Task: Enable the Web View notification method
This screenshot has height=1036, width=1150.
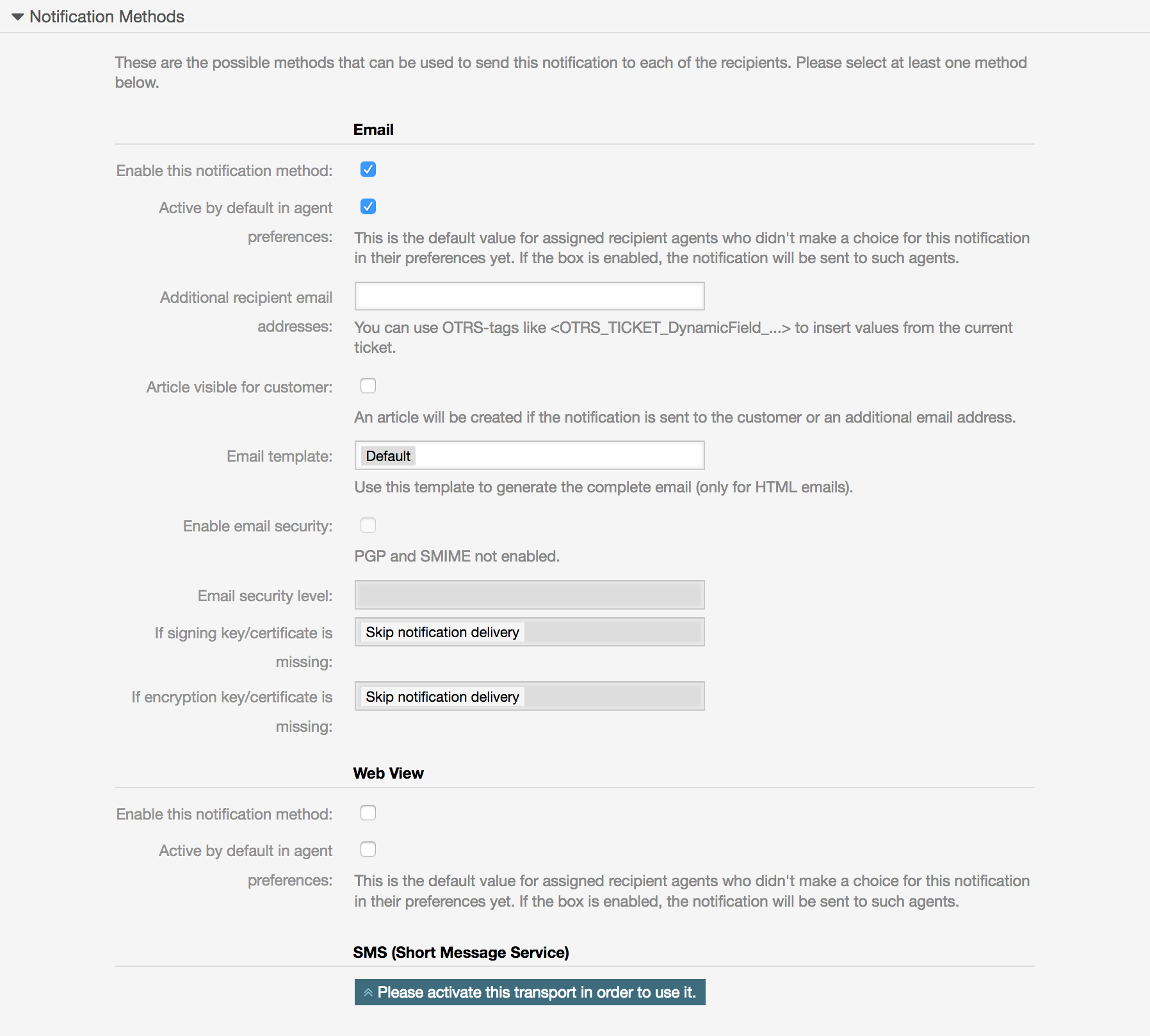Action: click(368, 813)
